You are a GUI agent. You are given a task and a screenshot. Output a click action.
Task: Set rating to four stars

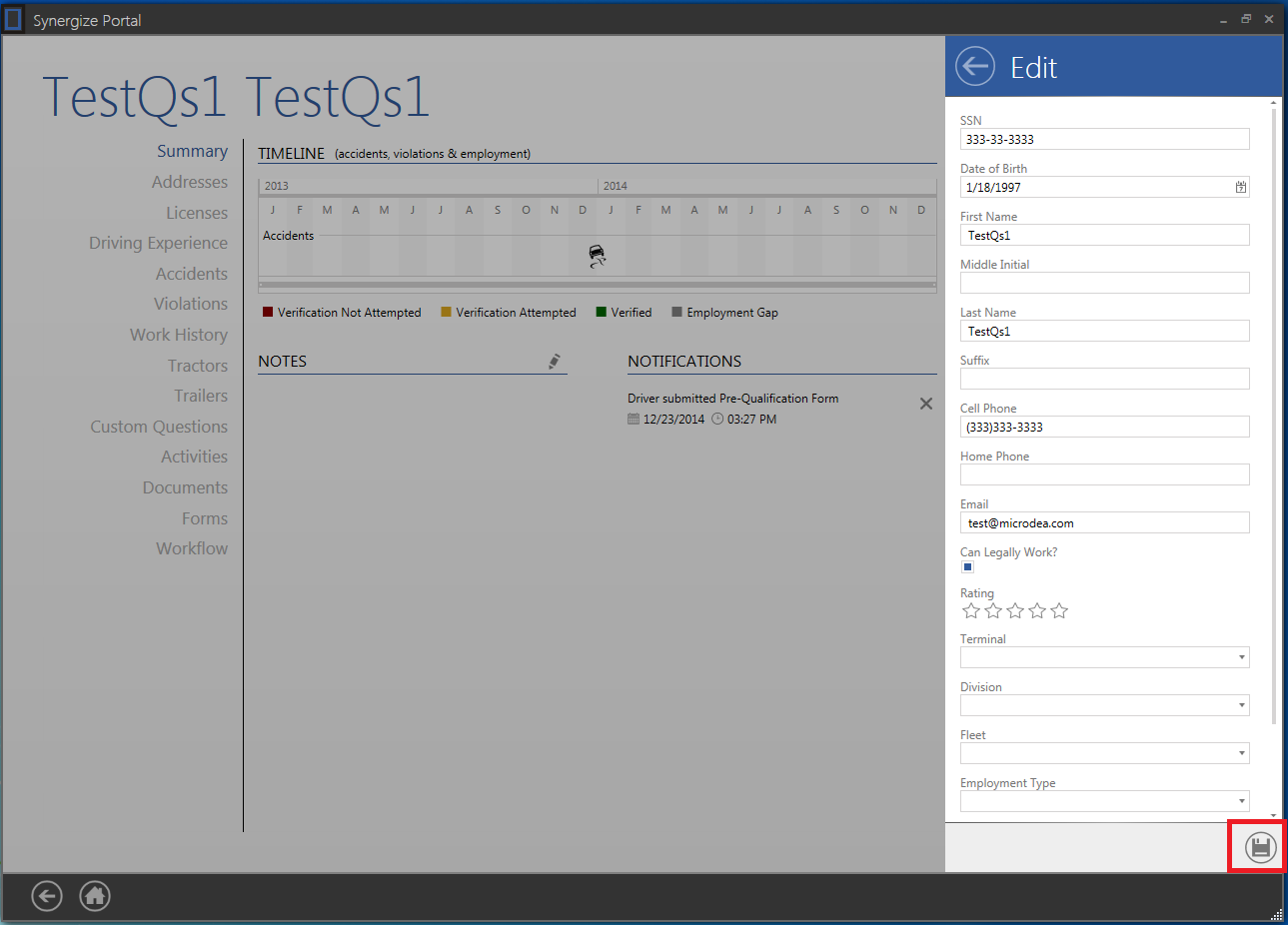[x=1037, y=610]
